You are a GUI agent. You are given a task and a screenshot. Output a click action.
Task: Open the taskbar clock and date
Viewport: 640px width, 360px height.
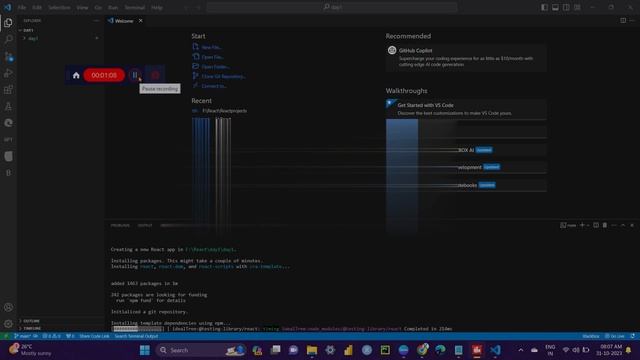[609, 350]
